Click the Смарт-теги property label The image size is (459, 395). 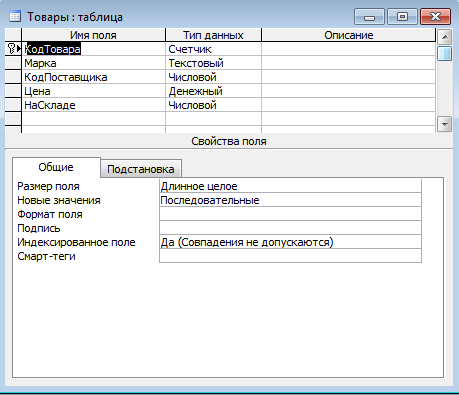tap(46, 256)
